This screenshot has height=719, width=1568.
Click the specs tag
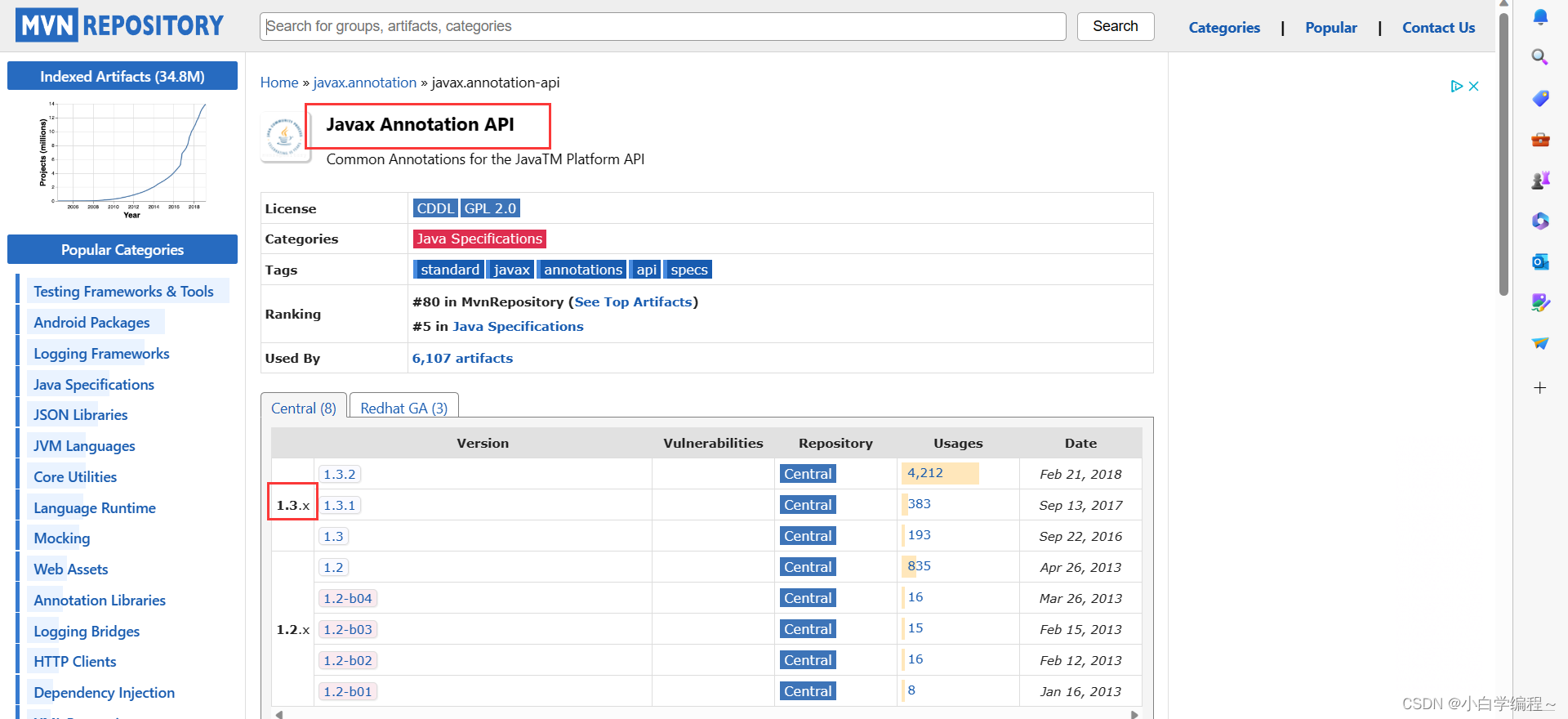coord(689,270)
